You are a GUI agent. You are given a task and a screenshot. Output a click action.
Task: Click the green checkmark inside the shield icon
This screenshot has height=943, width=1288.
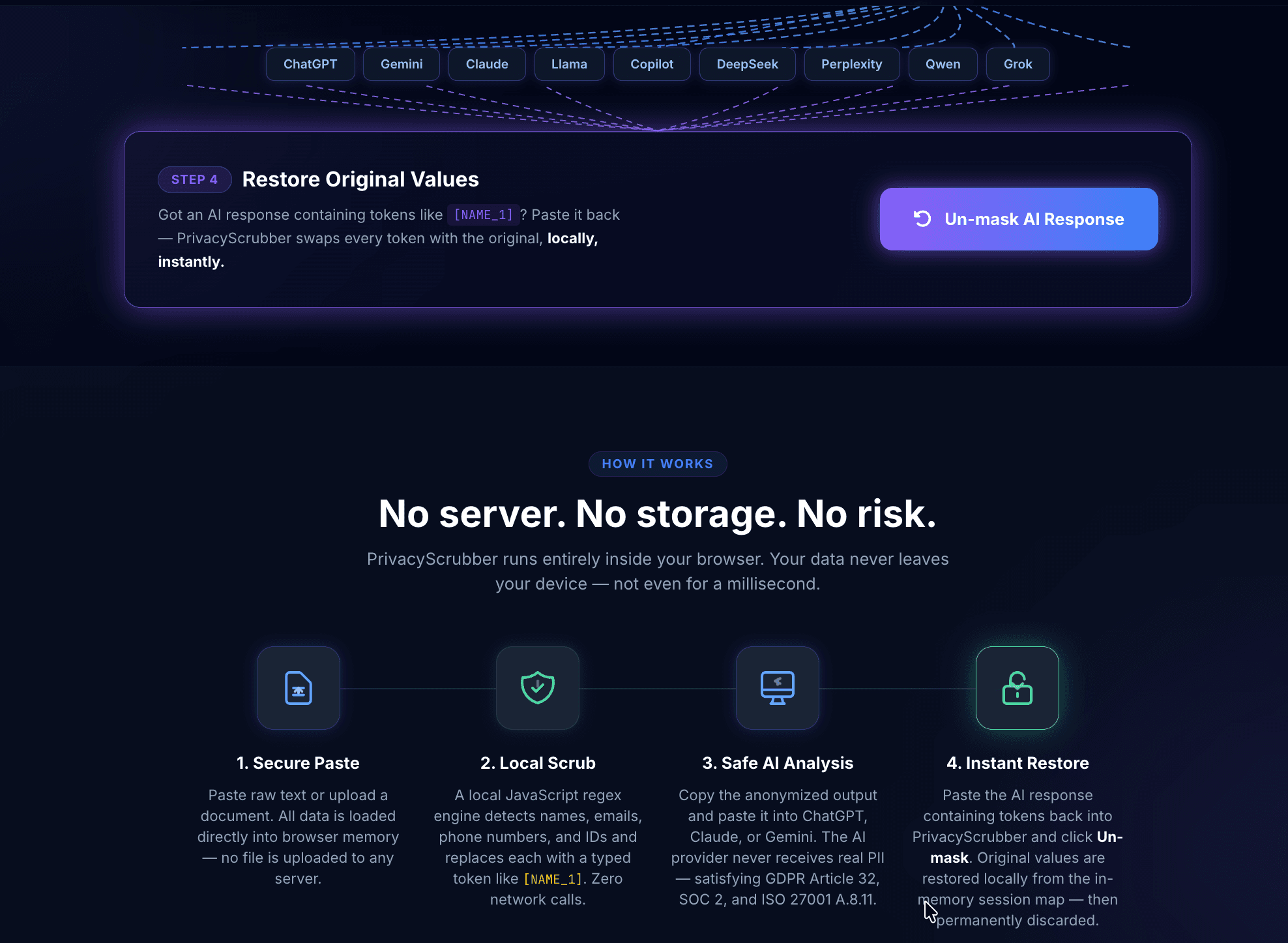click(x=538, y=688)
